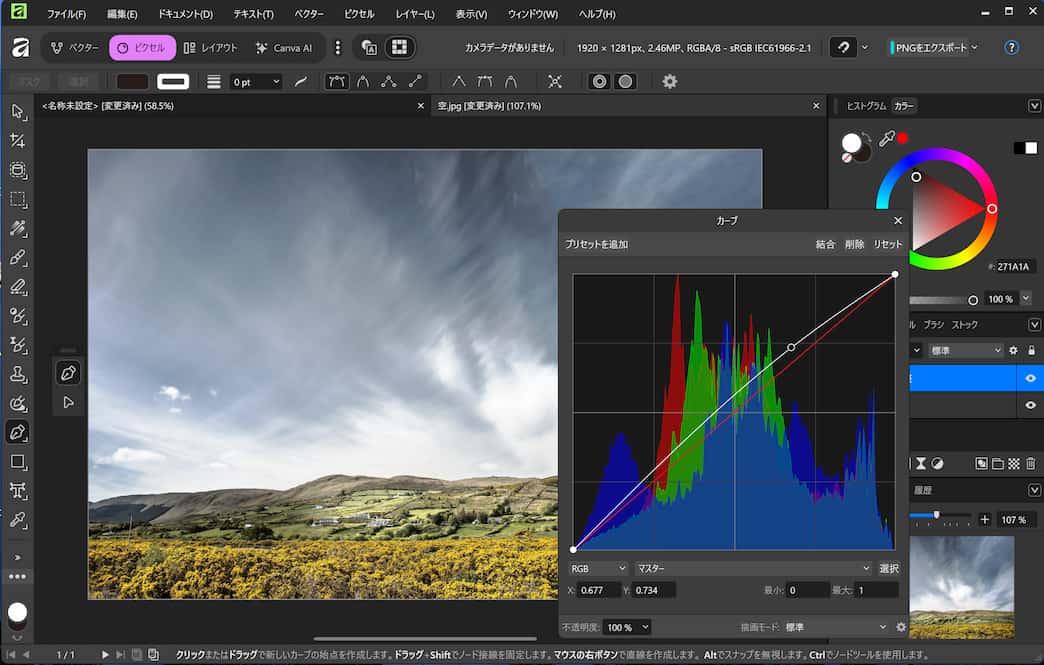1044x665 pixels.
Task: Select the Move tool in left toolbar
Action: [17, 111]
